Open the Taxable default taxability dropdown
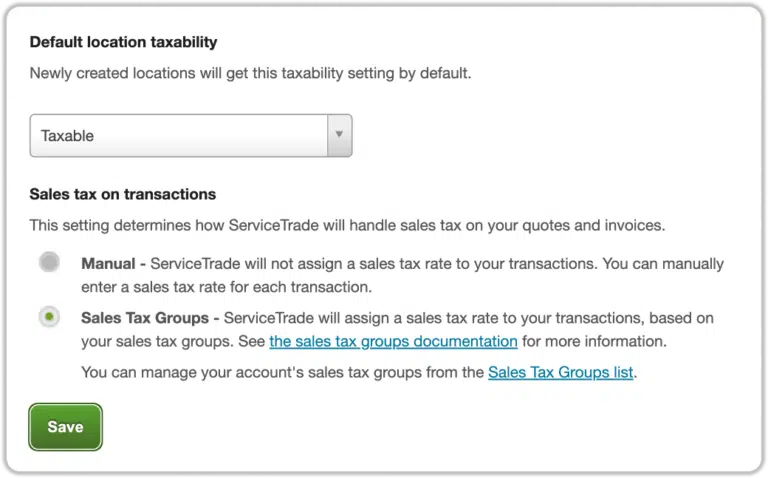This screenshot has height=478, width=768. (190, 136)
